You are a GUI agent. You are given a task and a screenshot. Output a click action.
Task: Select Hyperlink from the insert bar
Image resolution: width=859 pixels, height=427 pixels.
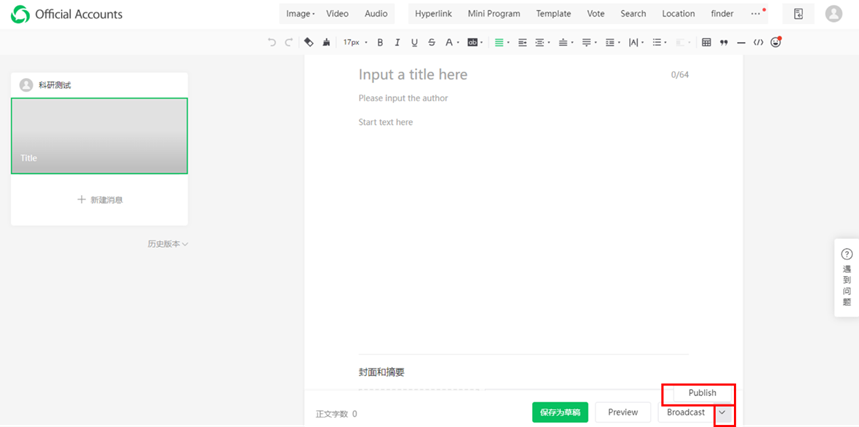433,14
